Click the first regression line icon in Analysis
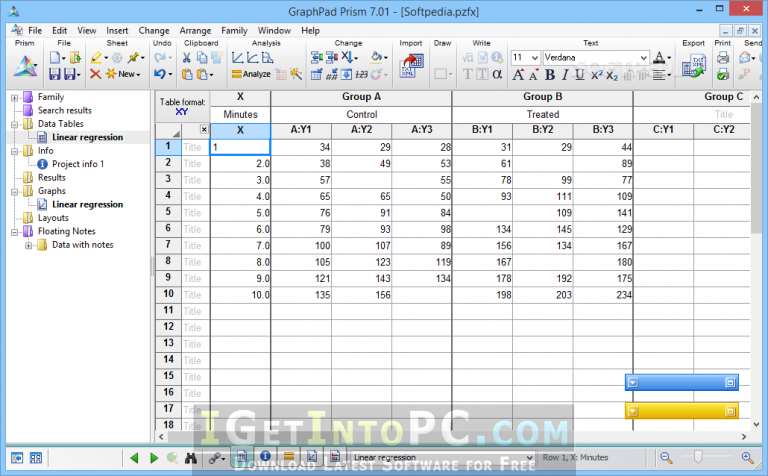The width and height of the screenshot is (768, 476). (238, 58)
